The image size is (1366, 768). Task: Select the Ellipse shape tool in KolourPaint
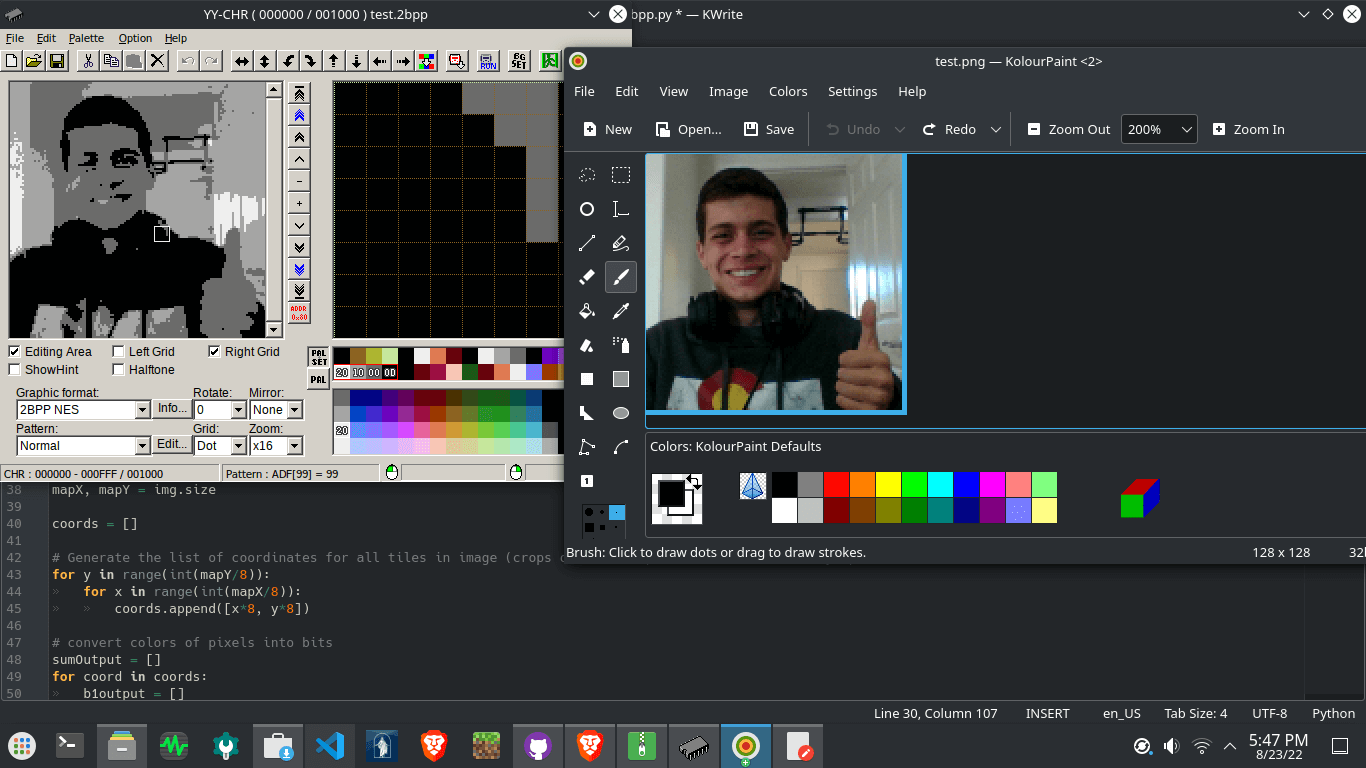pyautogui.click(x=621, y=413)
